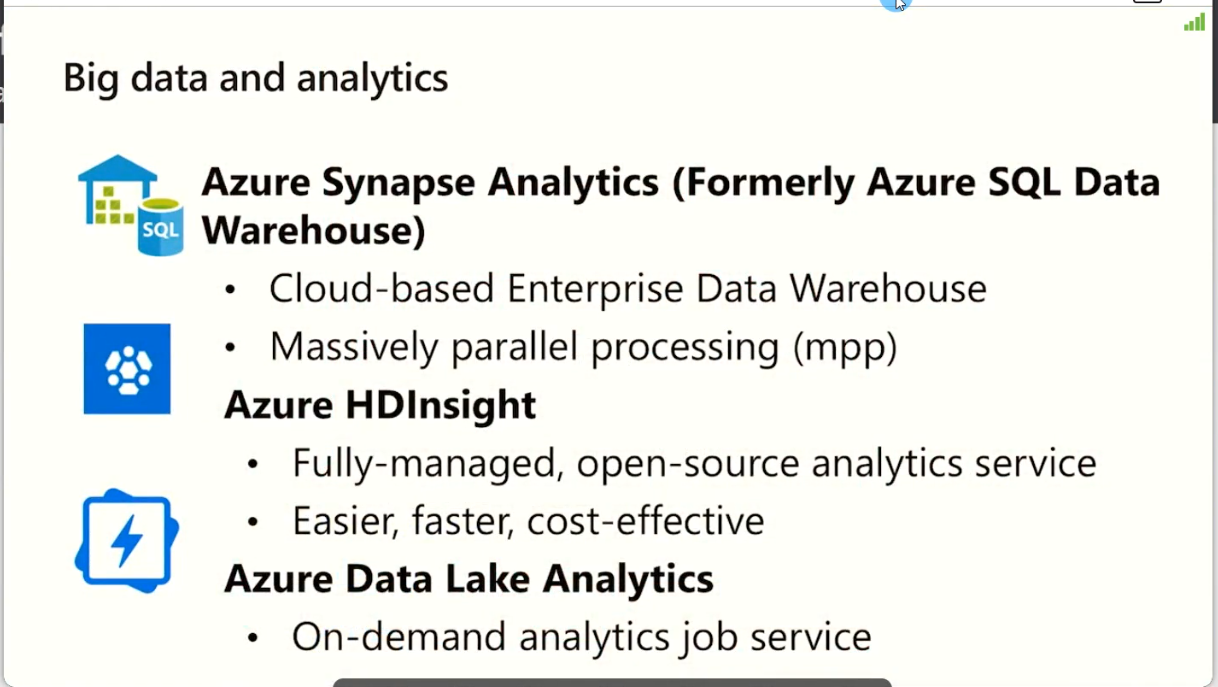The width and height of the screenshot is (1218, 687).
Task: Click bullet point before 'Fully-managed, open-source'
Action: pyautogui.click(x=253, y=465)
